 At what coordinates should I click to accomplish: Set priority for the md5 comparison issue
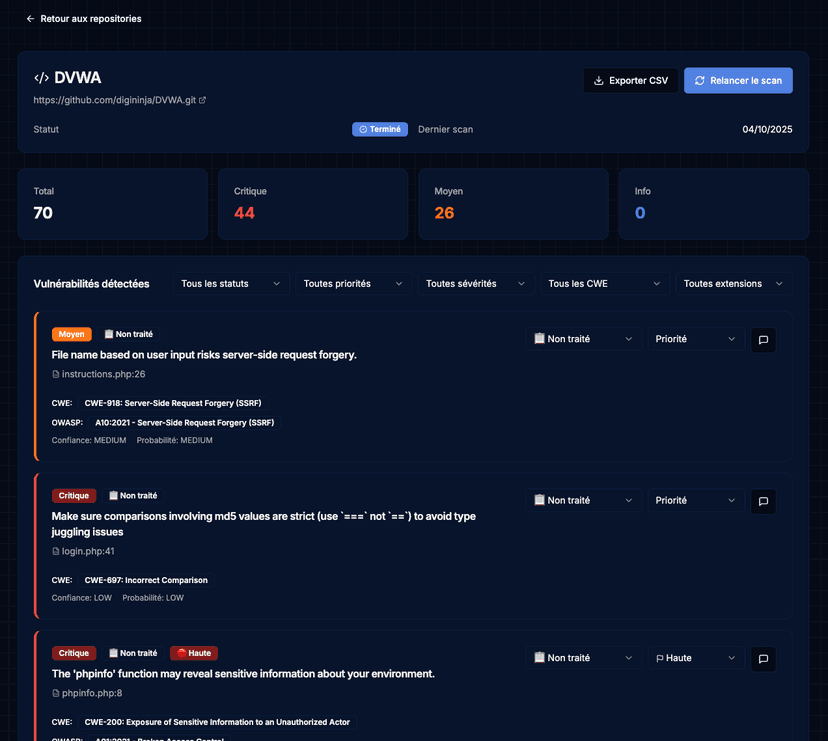point(695,500)
